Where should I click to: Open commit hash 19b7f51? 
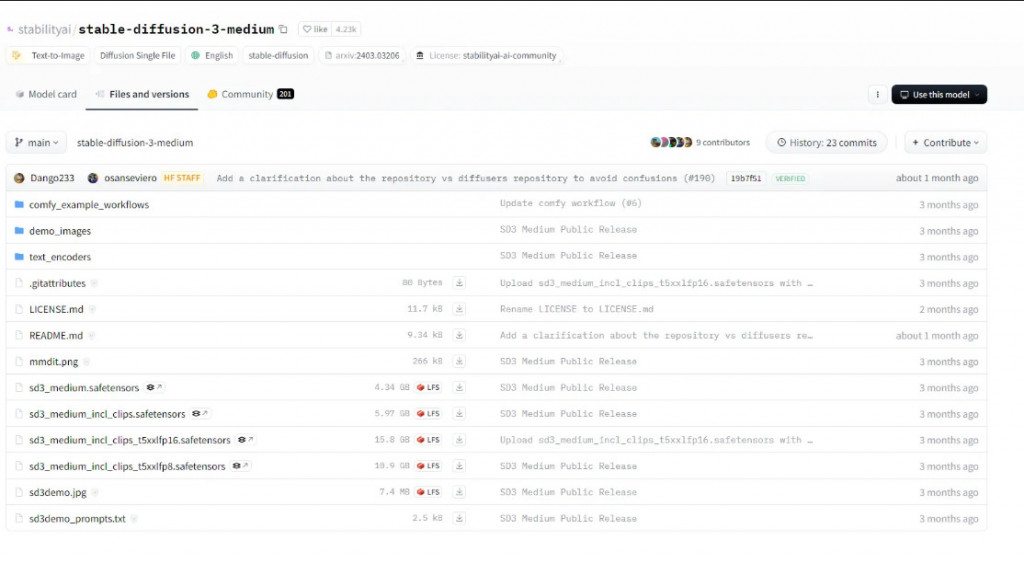pos(745,178)
